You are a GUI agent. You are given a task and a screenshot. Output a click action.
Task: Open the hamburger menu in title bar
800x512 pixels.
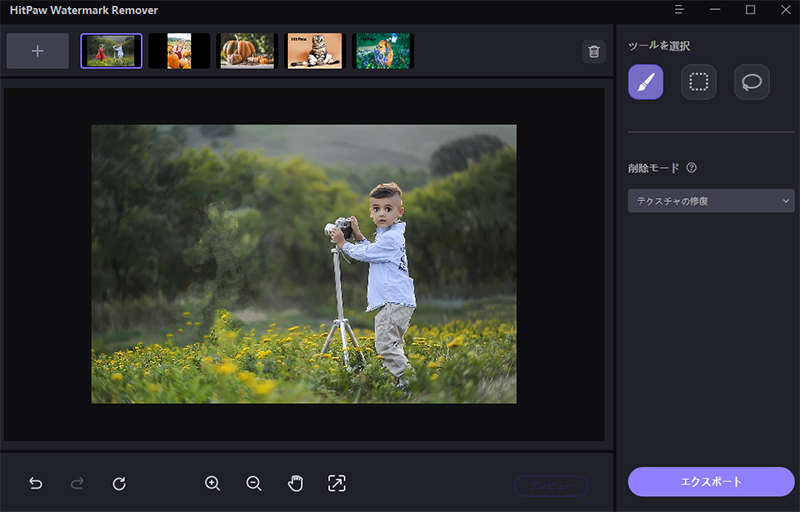(679, 10)
